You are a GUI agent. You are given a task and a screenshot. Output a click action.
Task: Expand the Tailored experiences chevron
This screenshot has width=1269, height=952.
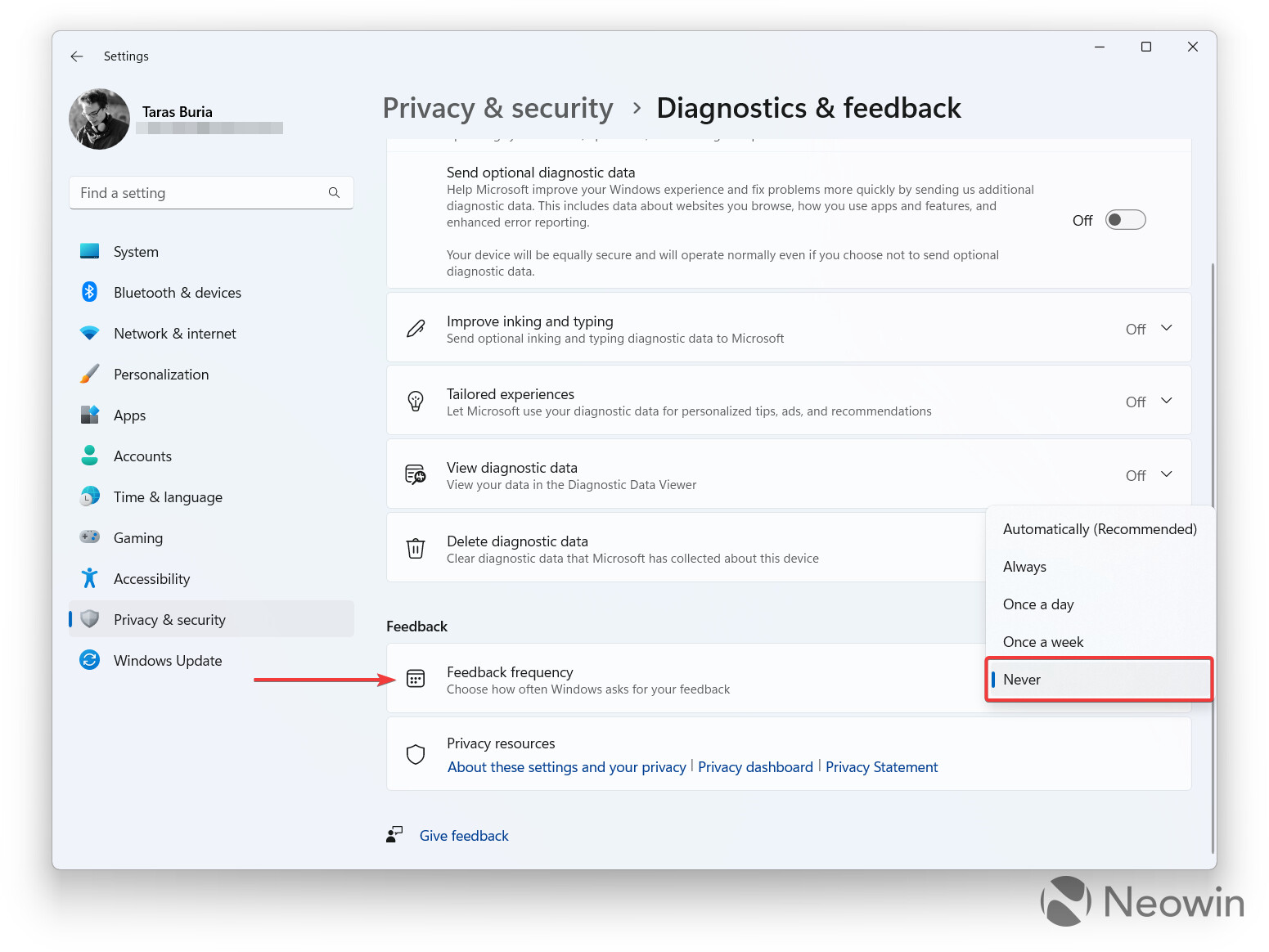pos(1167,401)
